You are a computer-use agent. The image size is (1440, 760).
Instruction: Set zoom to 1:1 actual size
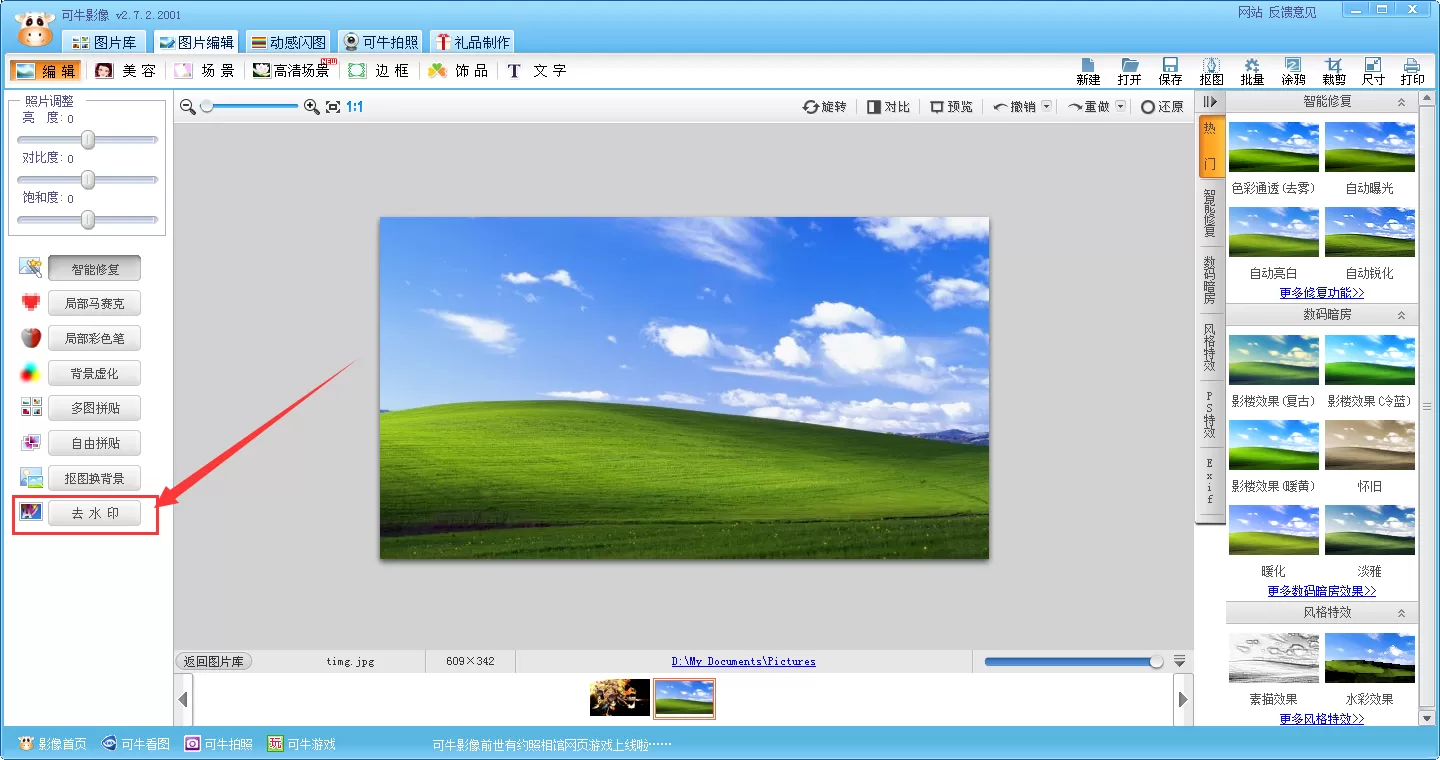tap(354, 106)
